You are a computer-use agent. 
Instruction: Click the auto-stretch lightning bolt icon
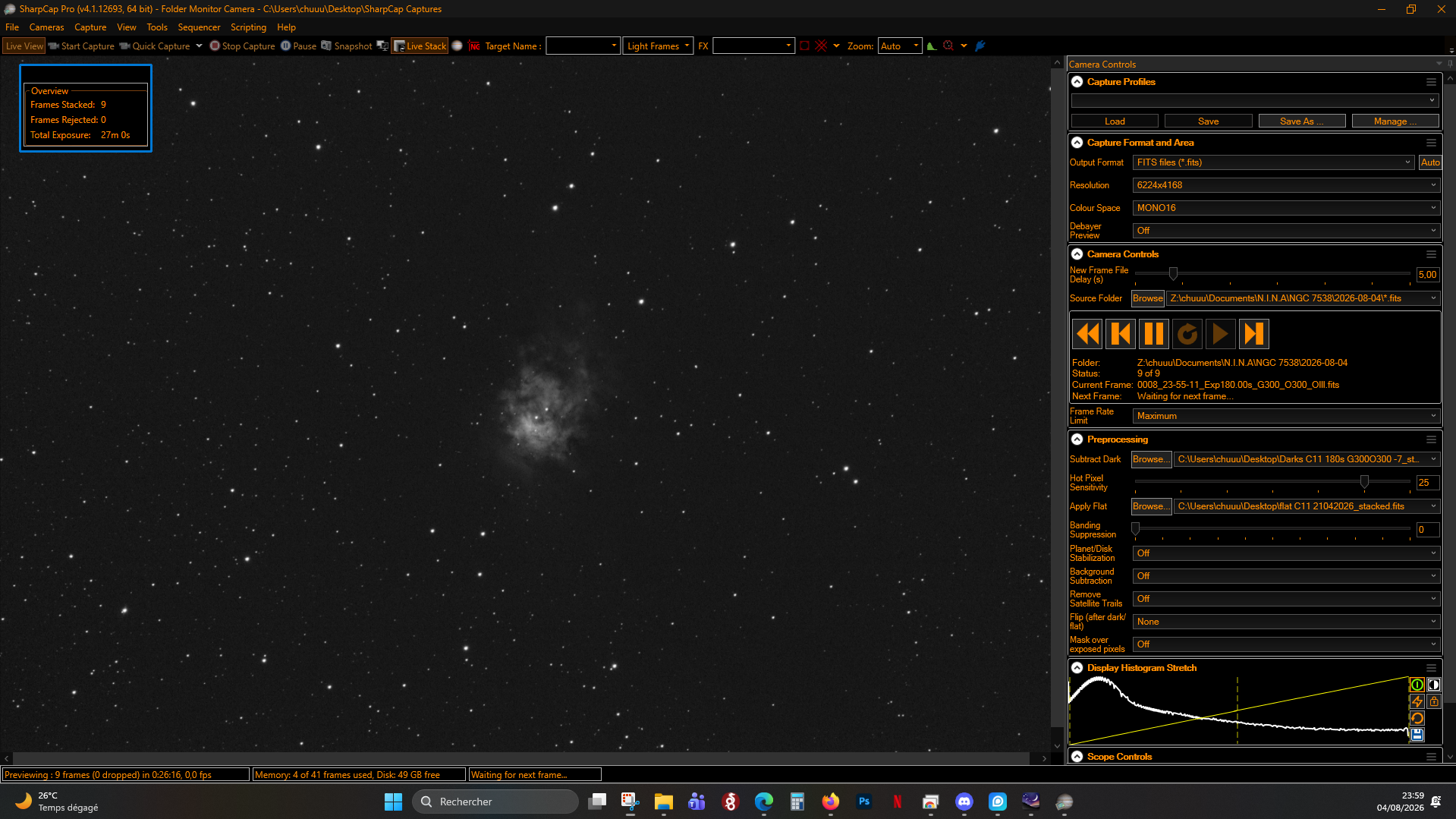click(x=1417, y=701)
